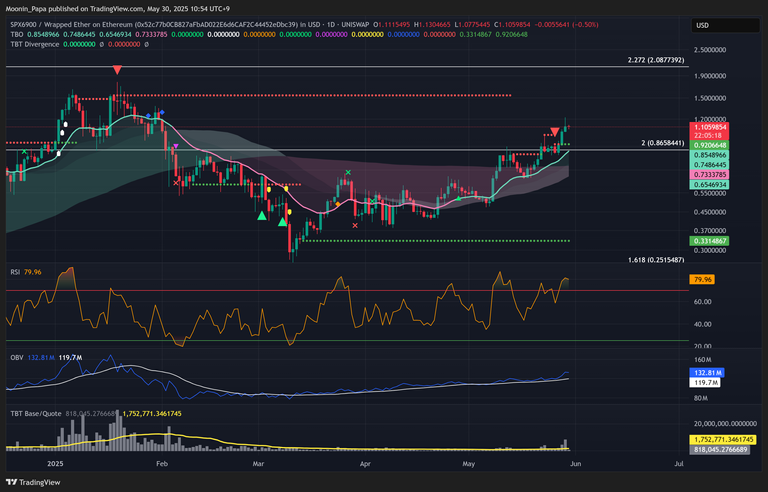This screenshot has width=768, height=492.
Task: Select the purple down-triangle marker in early February
Action: 176,148
